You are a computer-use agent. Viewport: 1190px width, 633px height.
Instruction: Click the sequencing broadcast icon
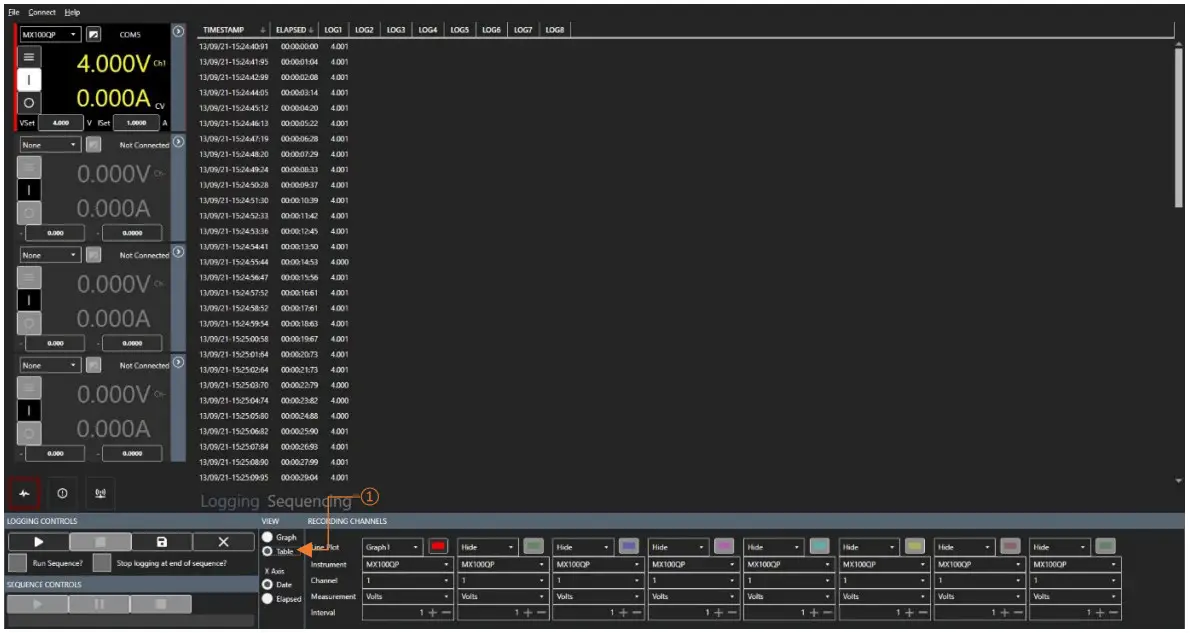(99, 493)
